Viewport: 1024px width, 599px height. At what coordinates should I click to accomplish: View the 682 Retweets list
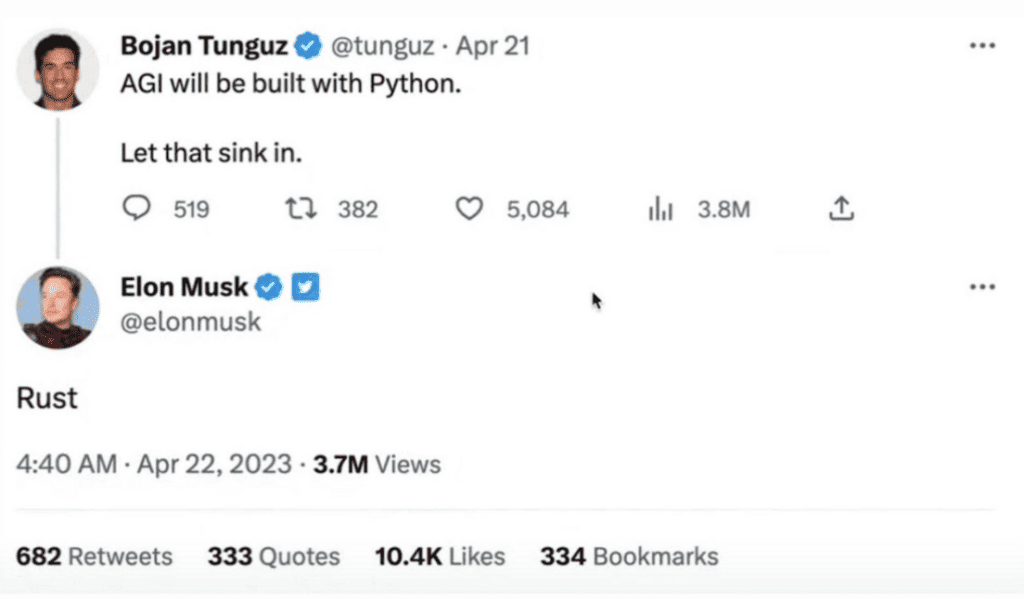pyautogui.click(x=92, y=556)
